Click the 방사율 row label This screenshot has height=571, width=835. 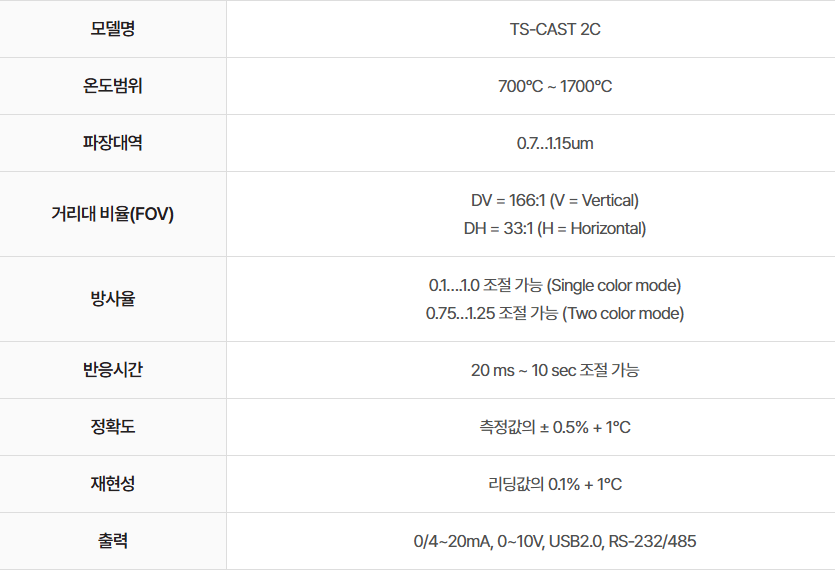pyautogui.click(x=113, y=299)
